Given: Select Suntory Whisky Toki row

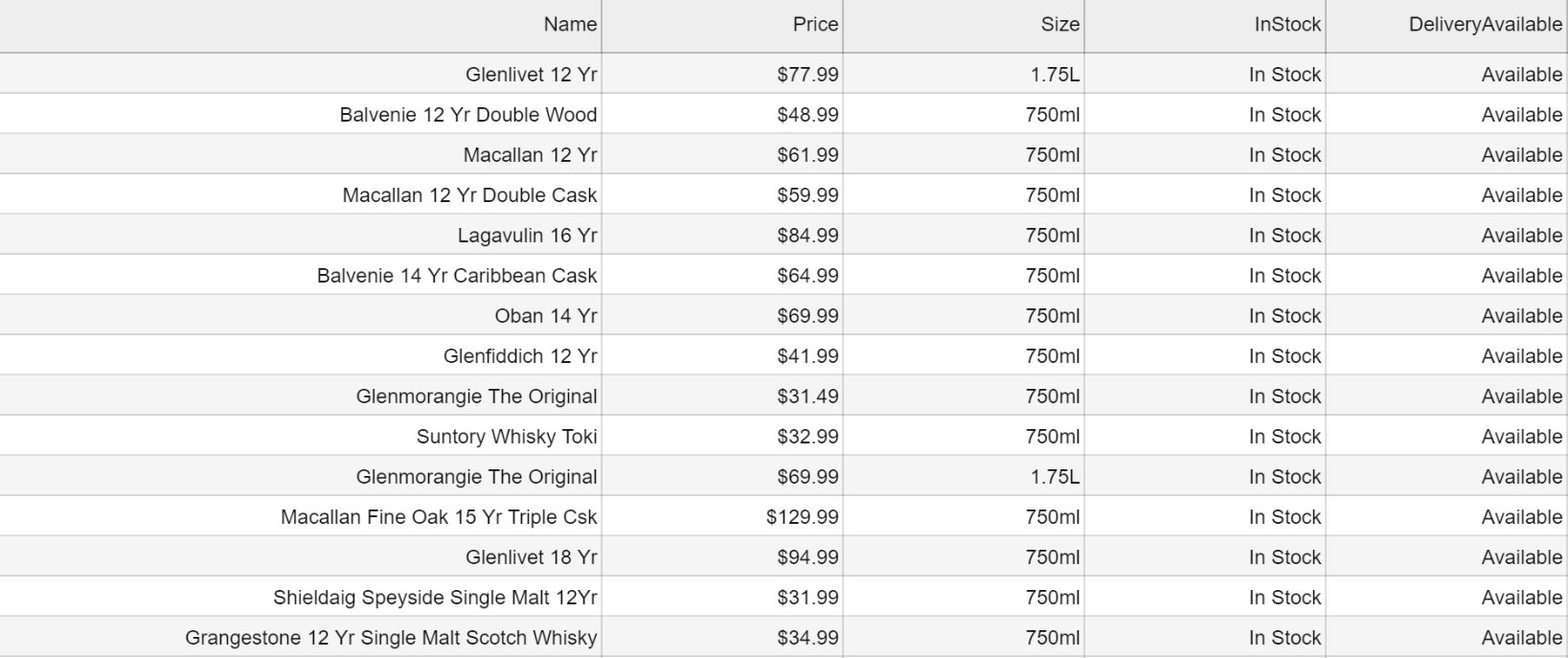Looking at the screenshot, I should (x=784, y=436).
